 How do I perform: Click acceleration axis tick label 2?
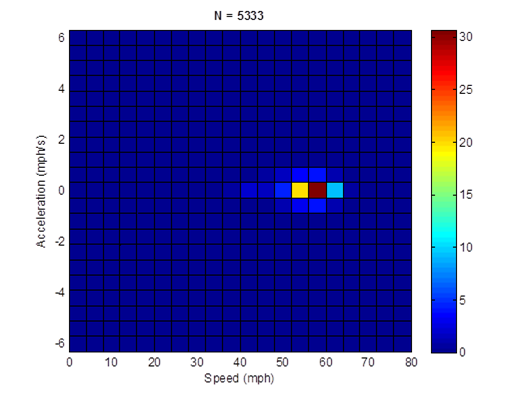tap(61, 139)
